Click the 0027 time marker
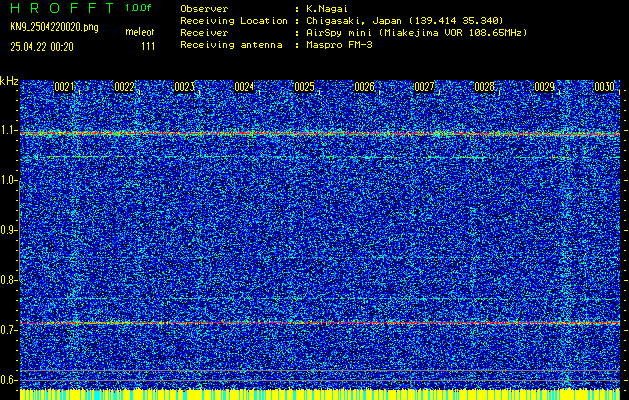The image size is (629, 400). tap(424, 87)
